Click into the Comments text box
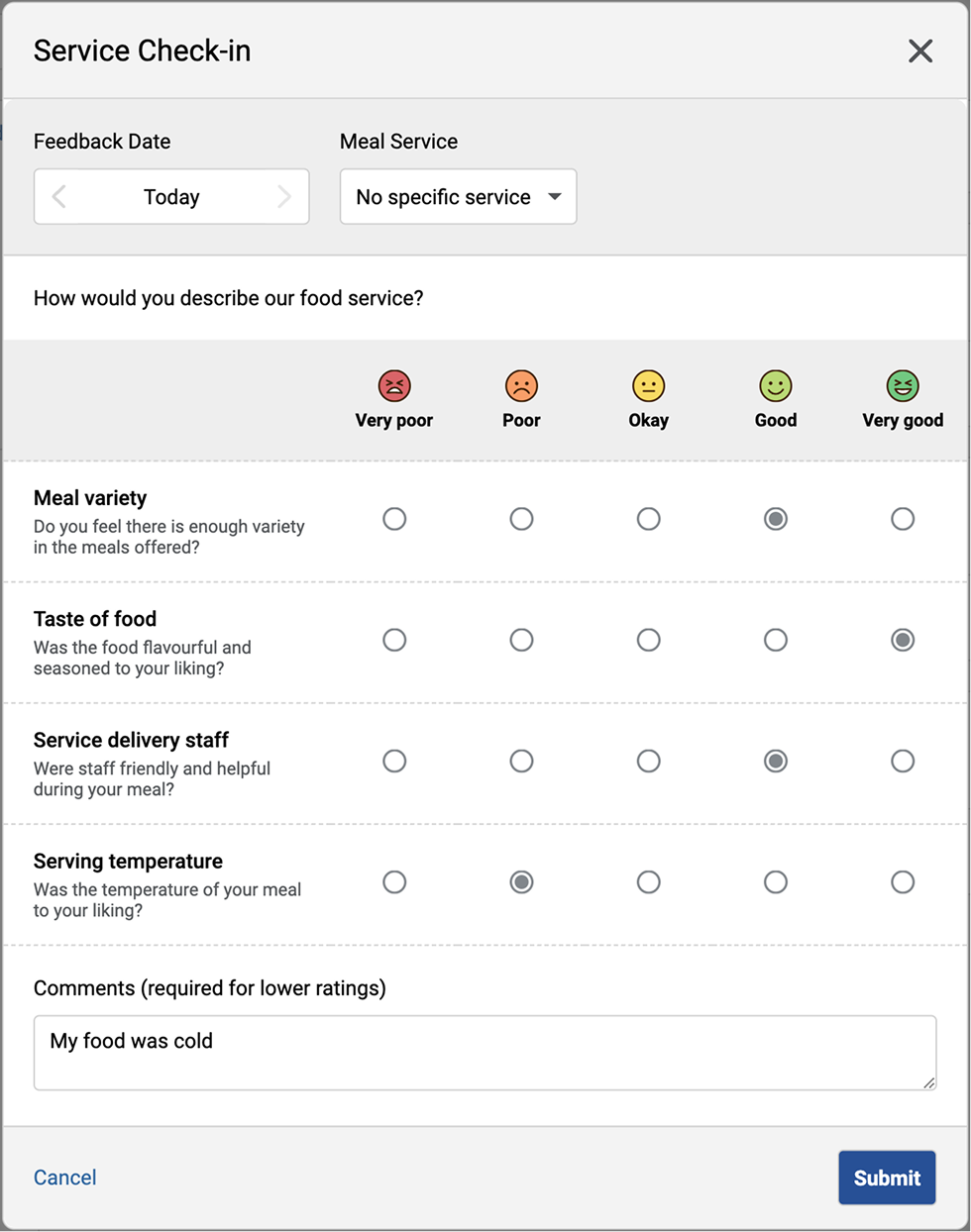Image resolution: width=971 pixels, height=1232 pixels. pyautogui.click(x=485, y=1053)
